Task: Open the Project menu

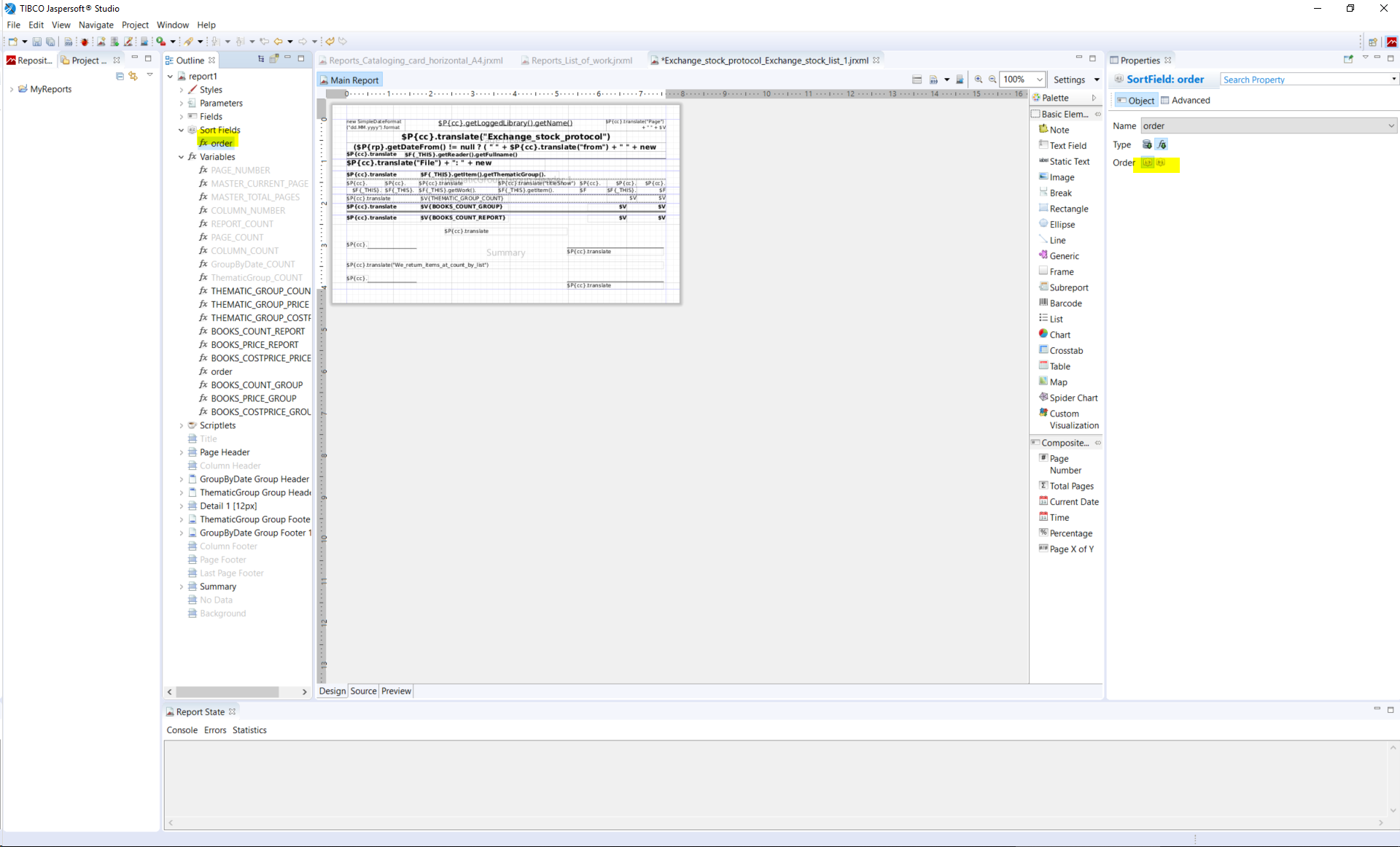Action: point(135,25)
